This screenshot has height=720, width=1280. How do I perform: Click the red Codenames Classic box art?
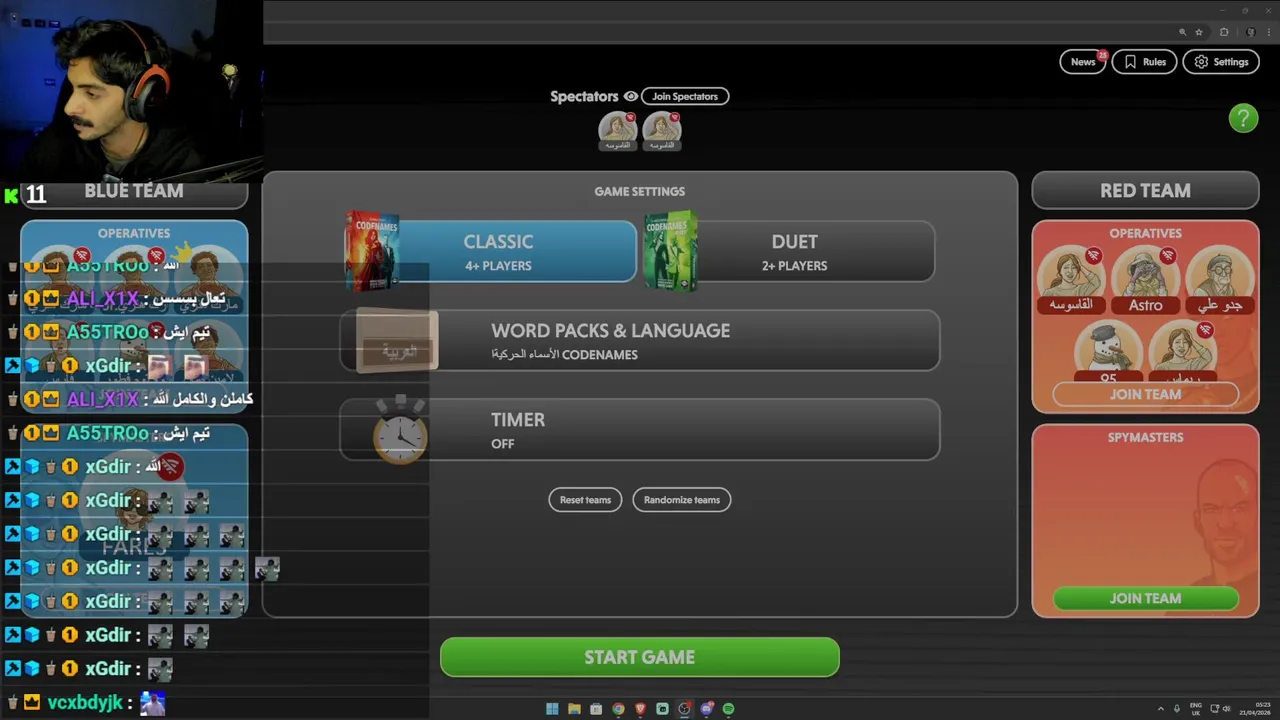(x=372, y=251)
